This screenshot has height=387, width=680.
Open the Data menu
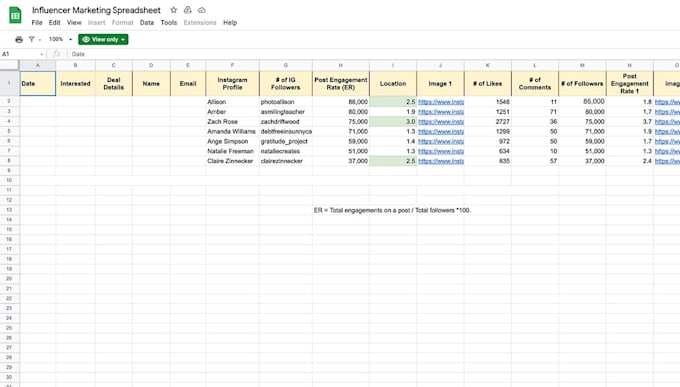147,23
